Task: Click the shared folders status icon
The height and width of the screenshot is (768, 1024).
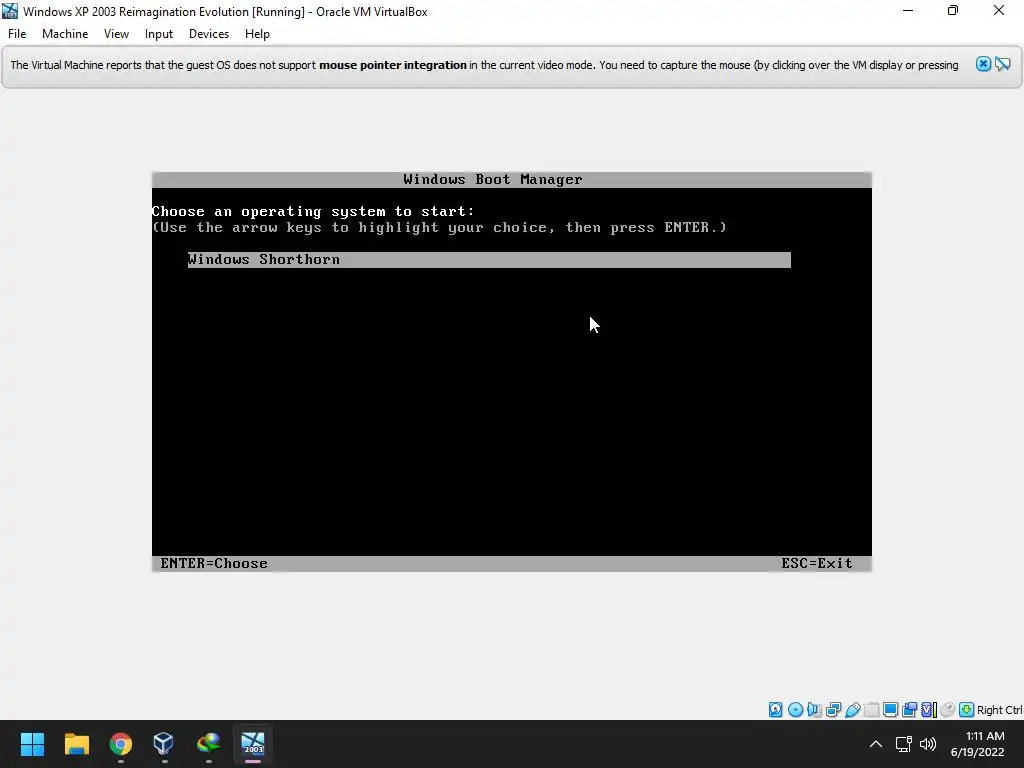Action: click(x=871, y=710)
